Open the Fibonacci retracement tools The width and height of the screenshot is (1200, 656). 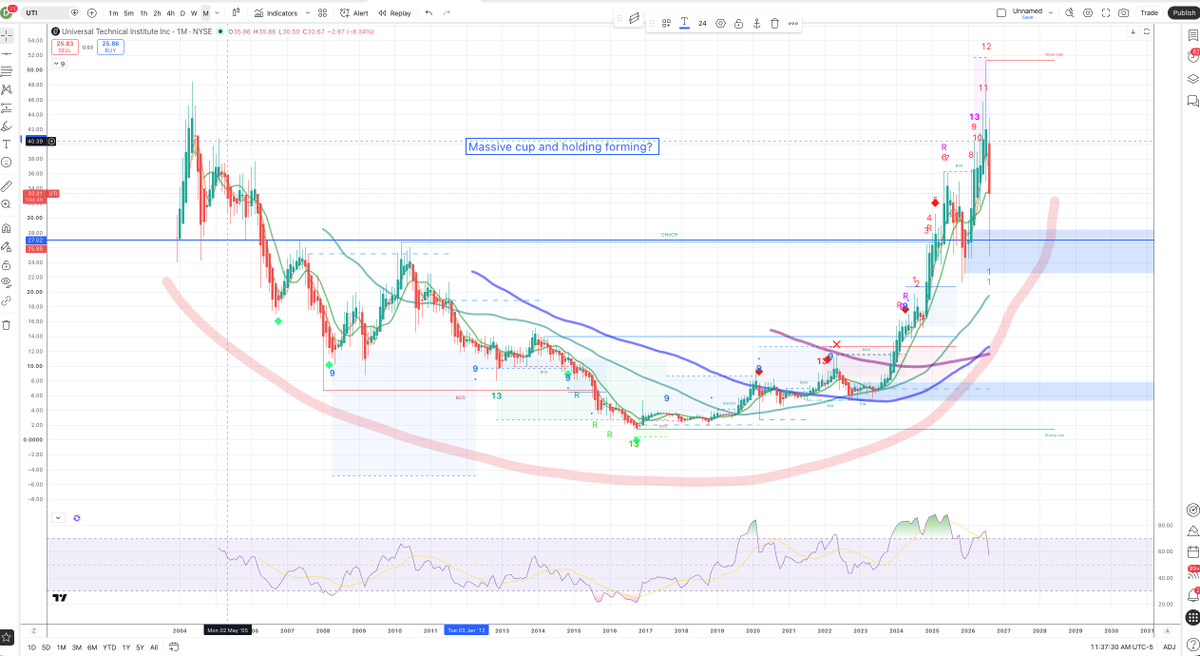click(x=7, y=71)
